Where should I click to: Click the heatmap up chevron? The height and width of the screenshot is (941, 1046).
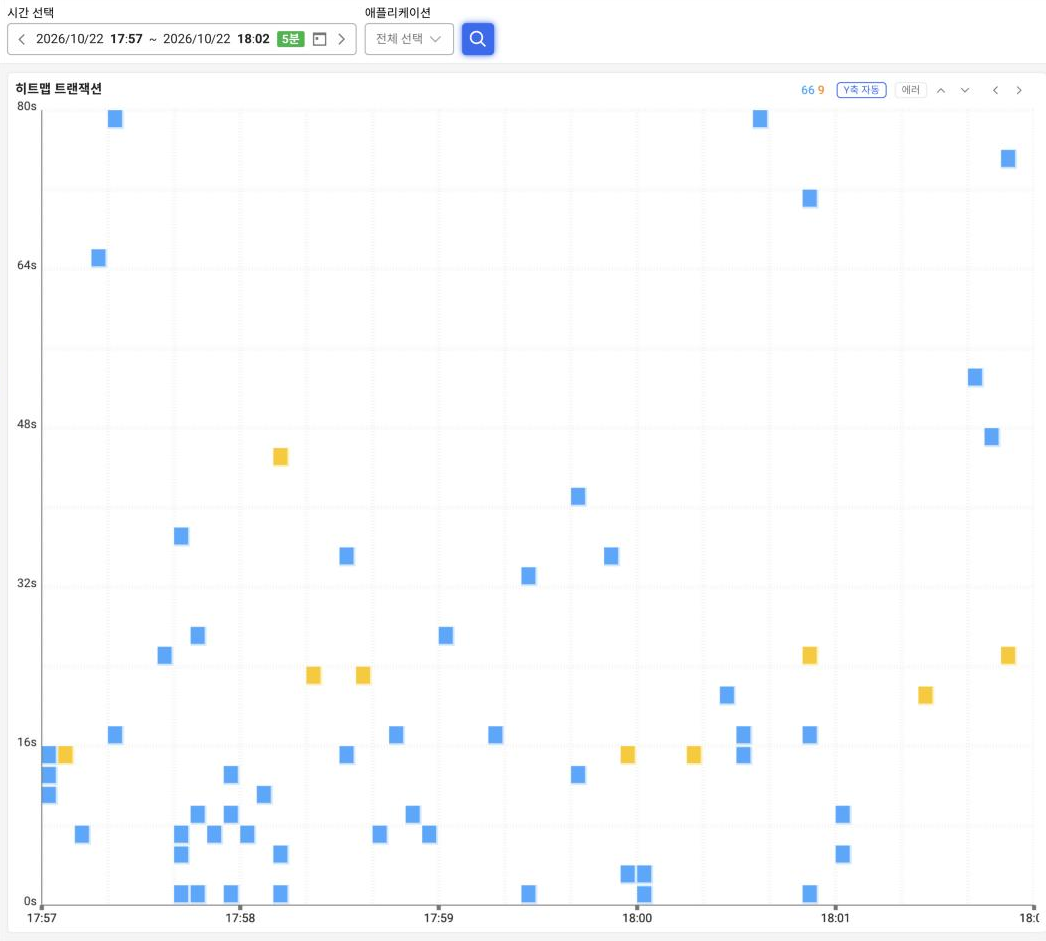point(941,90)
